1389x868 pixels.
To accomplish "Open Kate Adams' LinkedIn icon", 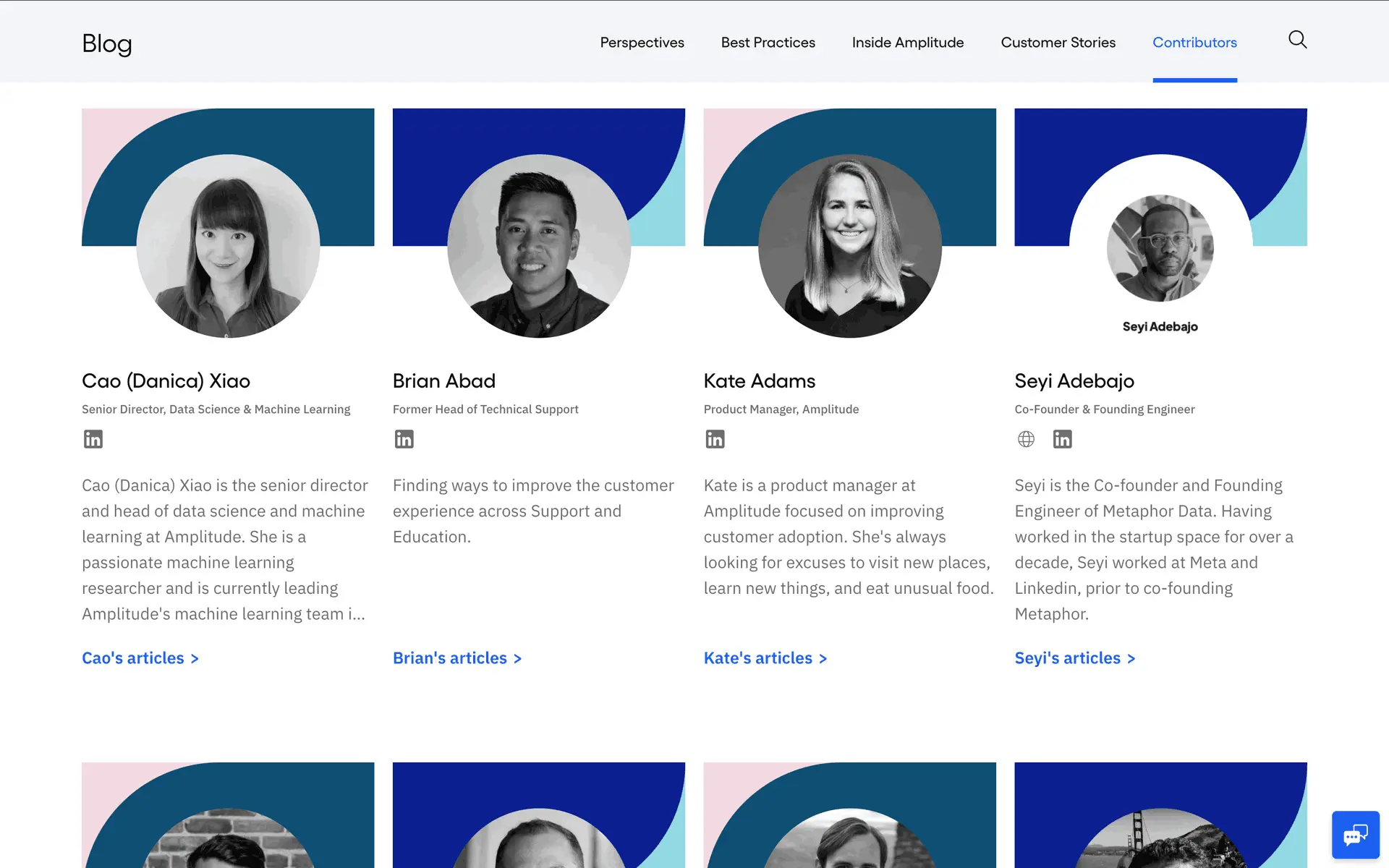I will [x=715, y=439].
